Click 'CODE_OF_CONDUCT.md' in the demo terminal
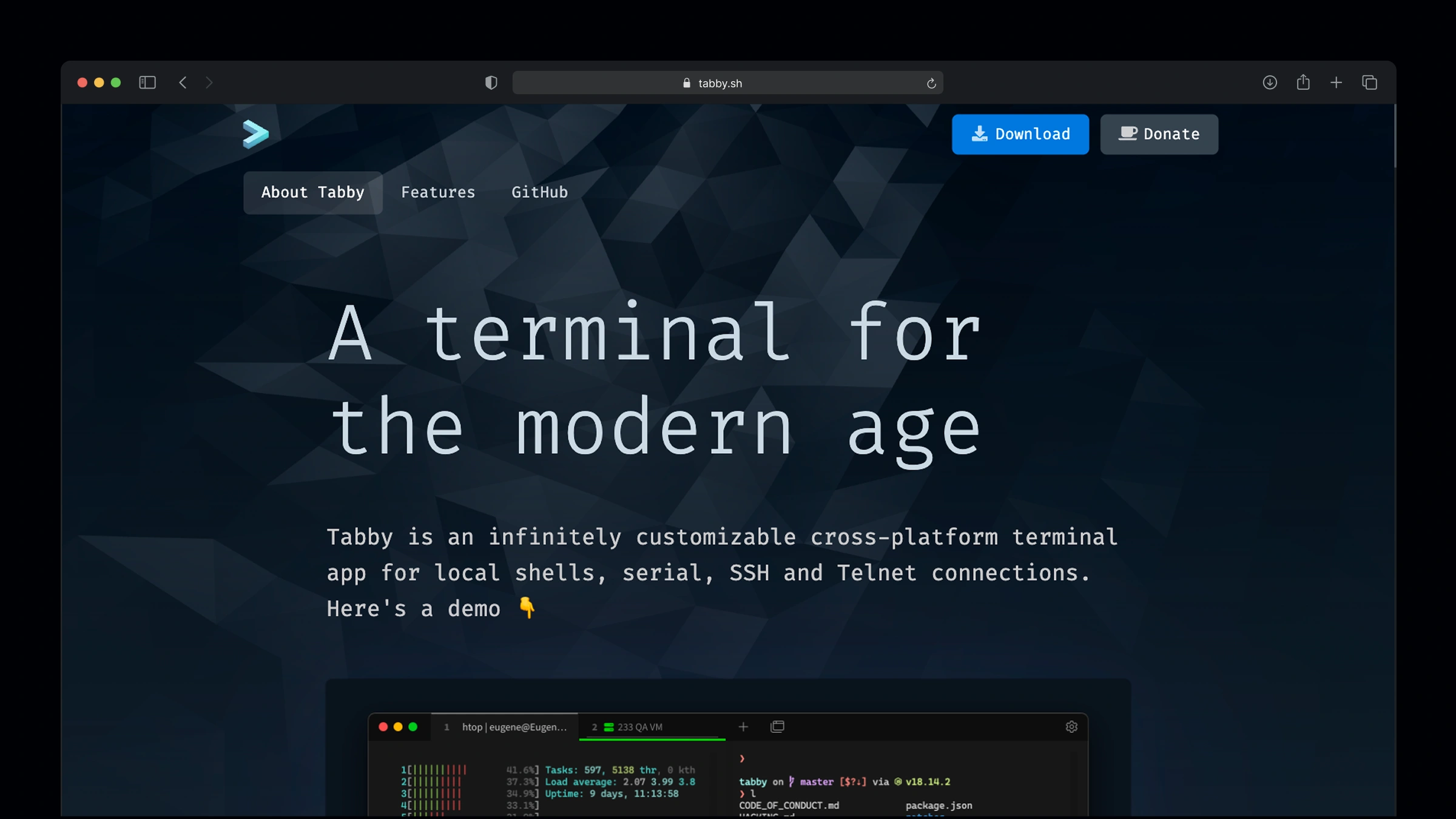 [789, 806]
